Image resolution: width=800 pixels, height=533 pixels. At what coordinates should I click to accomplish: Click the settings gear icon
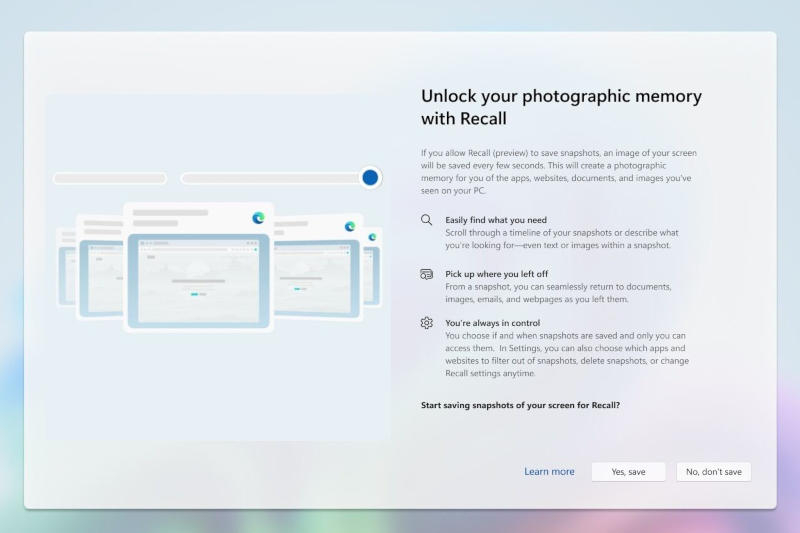pyautogui.click(x=427, y=323)
